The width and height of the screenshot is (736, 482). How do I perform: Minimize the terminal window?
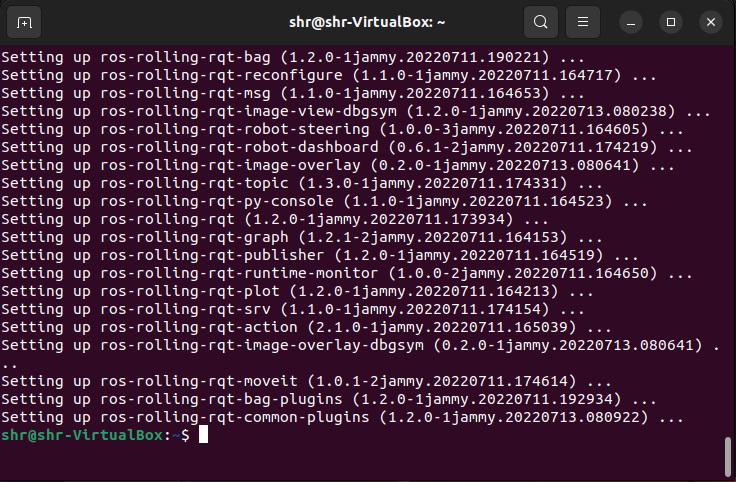631,22
